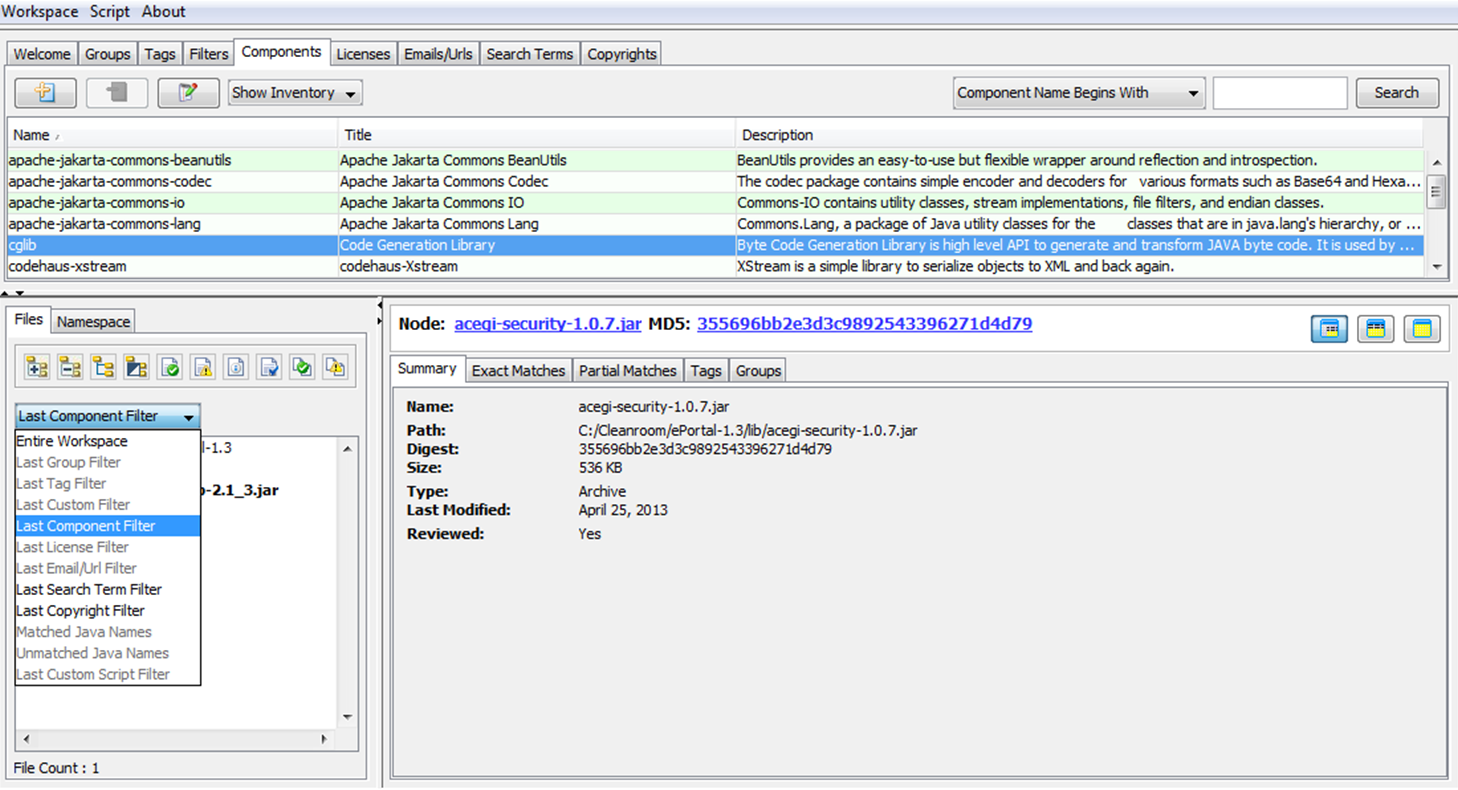Select the codehaus-xstream row
1458x790 pixels.
click(x=716, y=267)
